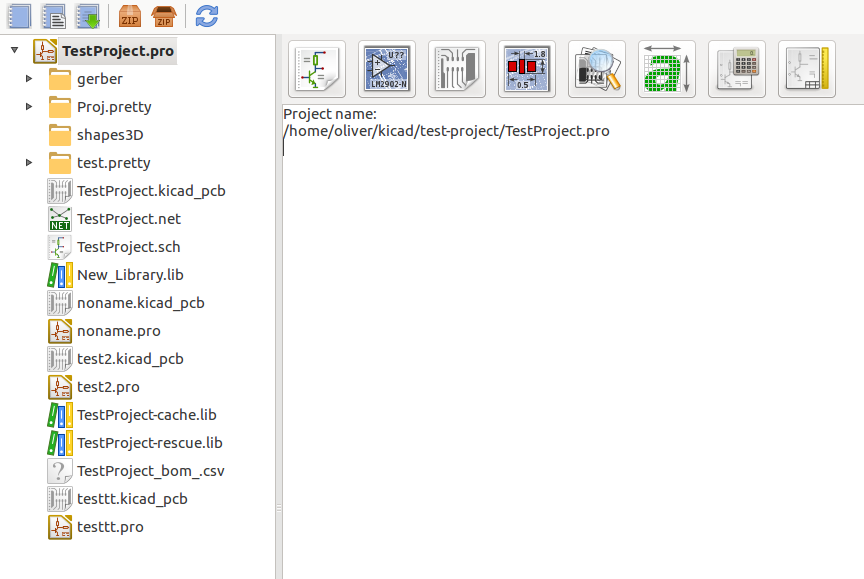Screen dimensions: 864x579
Task: Click the schematic icon beside TestProject.sch
Action: click(60, 247)
